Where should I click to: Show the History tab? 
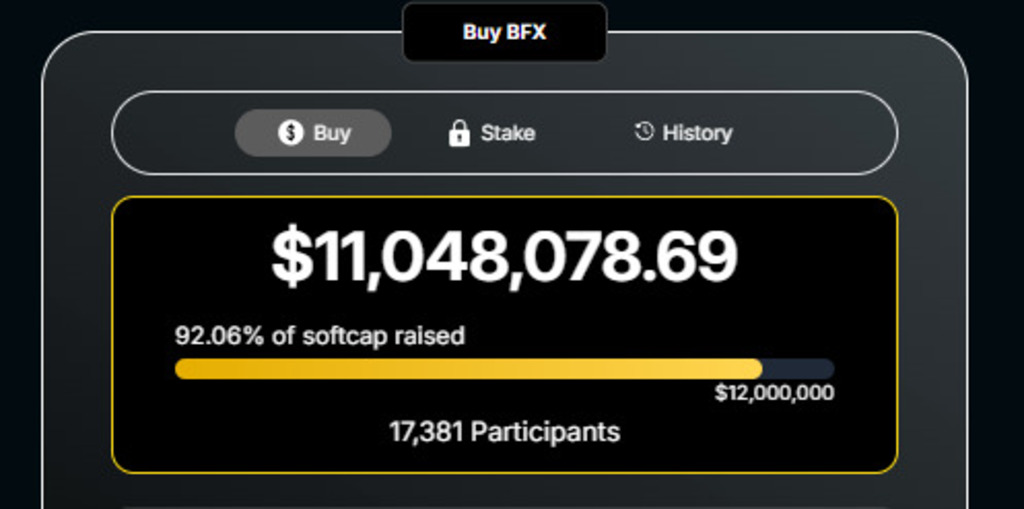click(683, 133)
